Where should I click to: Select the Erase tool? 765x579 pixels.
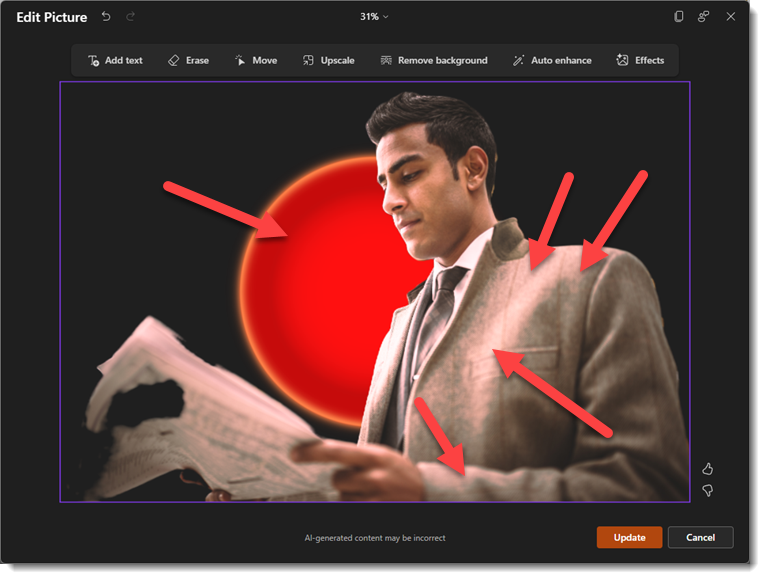point(188,61)
